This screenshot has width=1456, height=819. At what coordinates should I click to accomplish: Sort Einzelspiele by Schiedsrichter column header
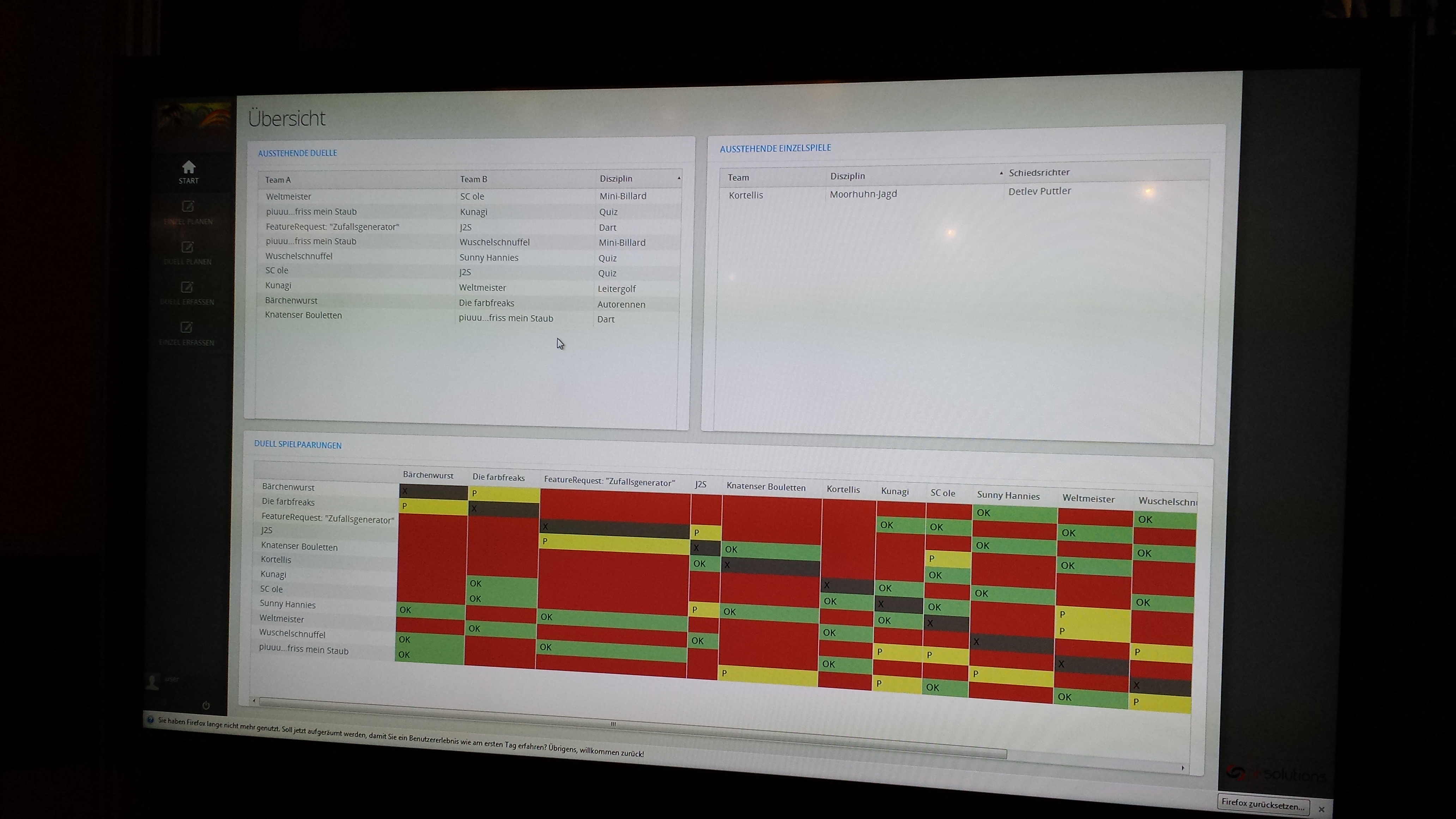click(x=1039, y=172)
